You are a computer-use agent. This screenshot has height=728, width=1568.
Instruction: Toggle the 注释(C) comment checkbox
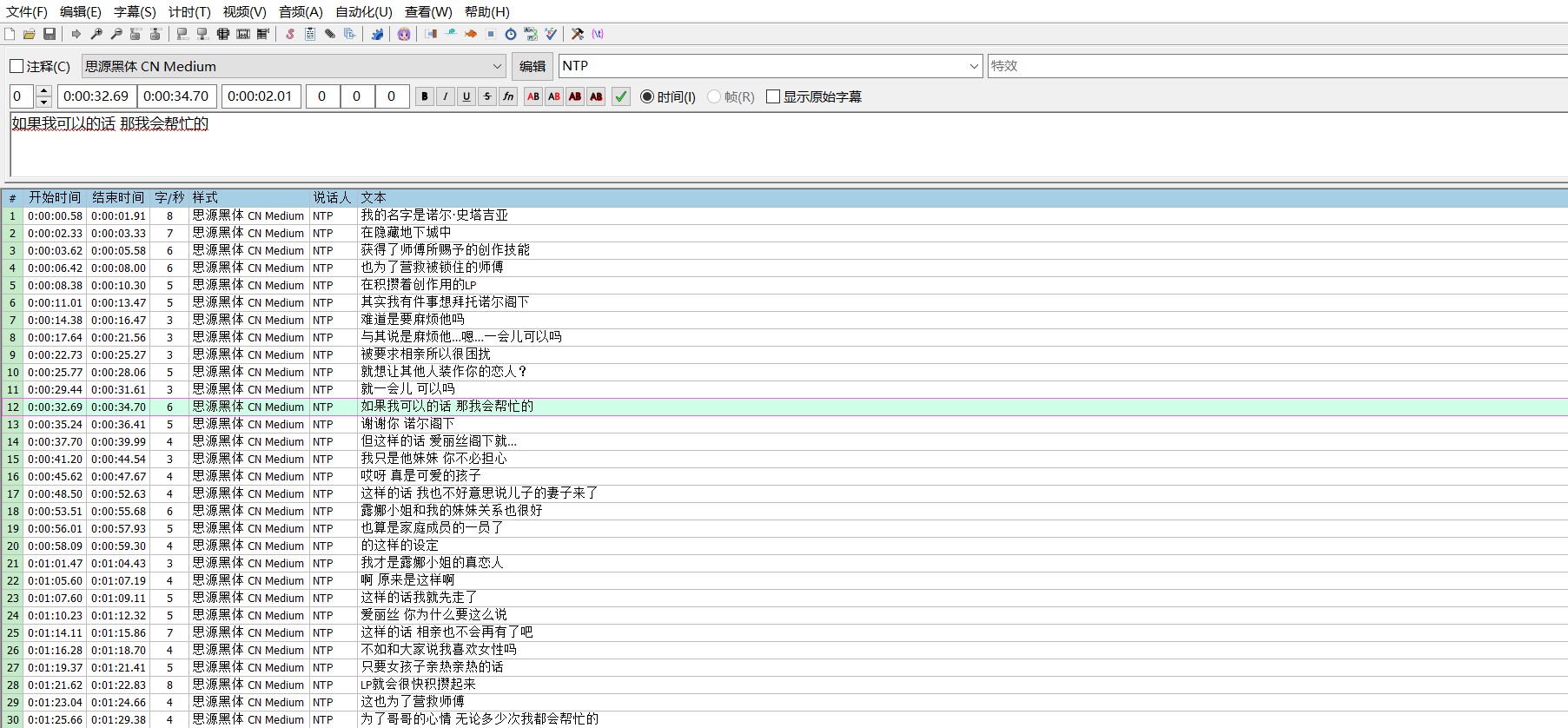40,66
